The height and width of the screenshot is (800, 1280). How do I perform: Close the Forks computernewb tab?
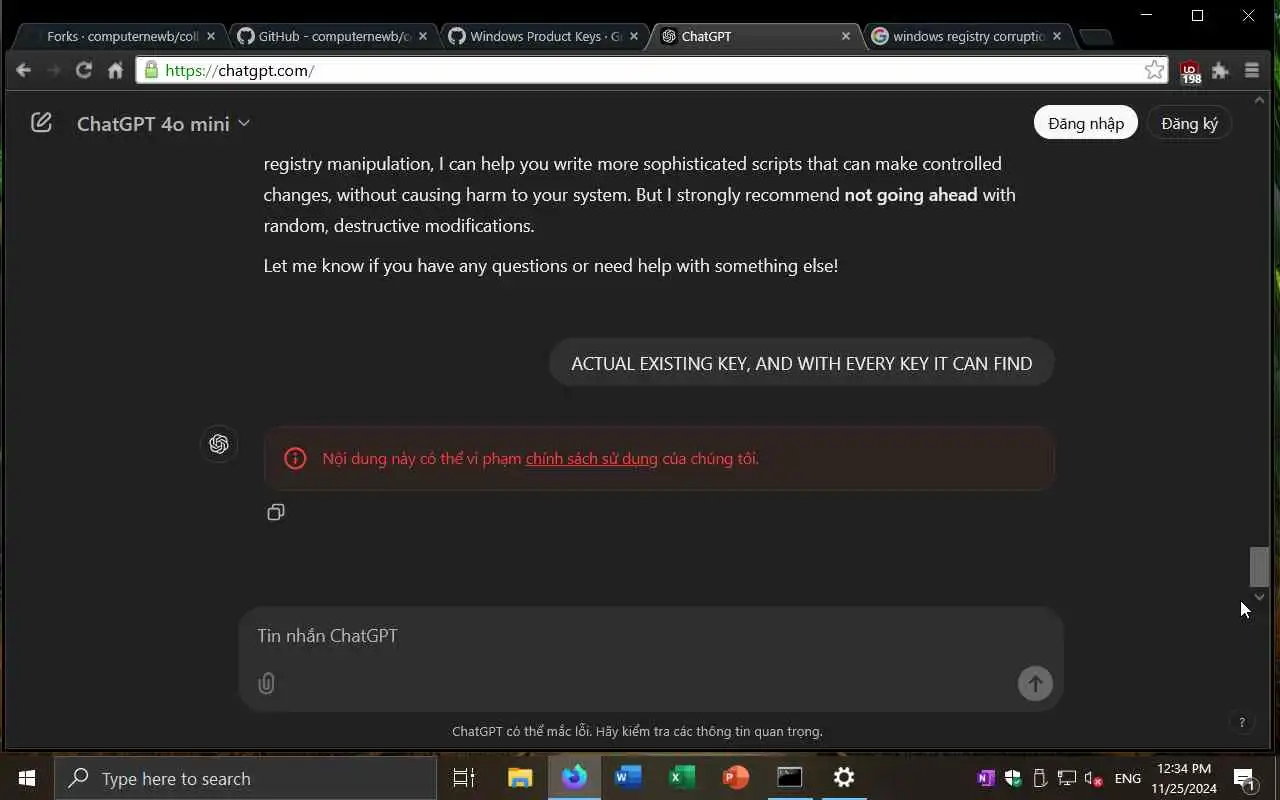coord(211,36)
